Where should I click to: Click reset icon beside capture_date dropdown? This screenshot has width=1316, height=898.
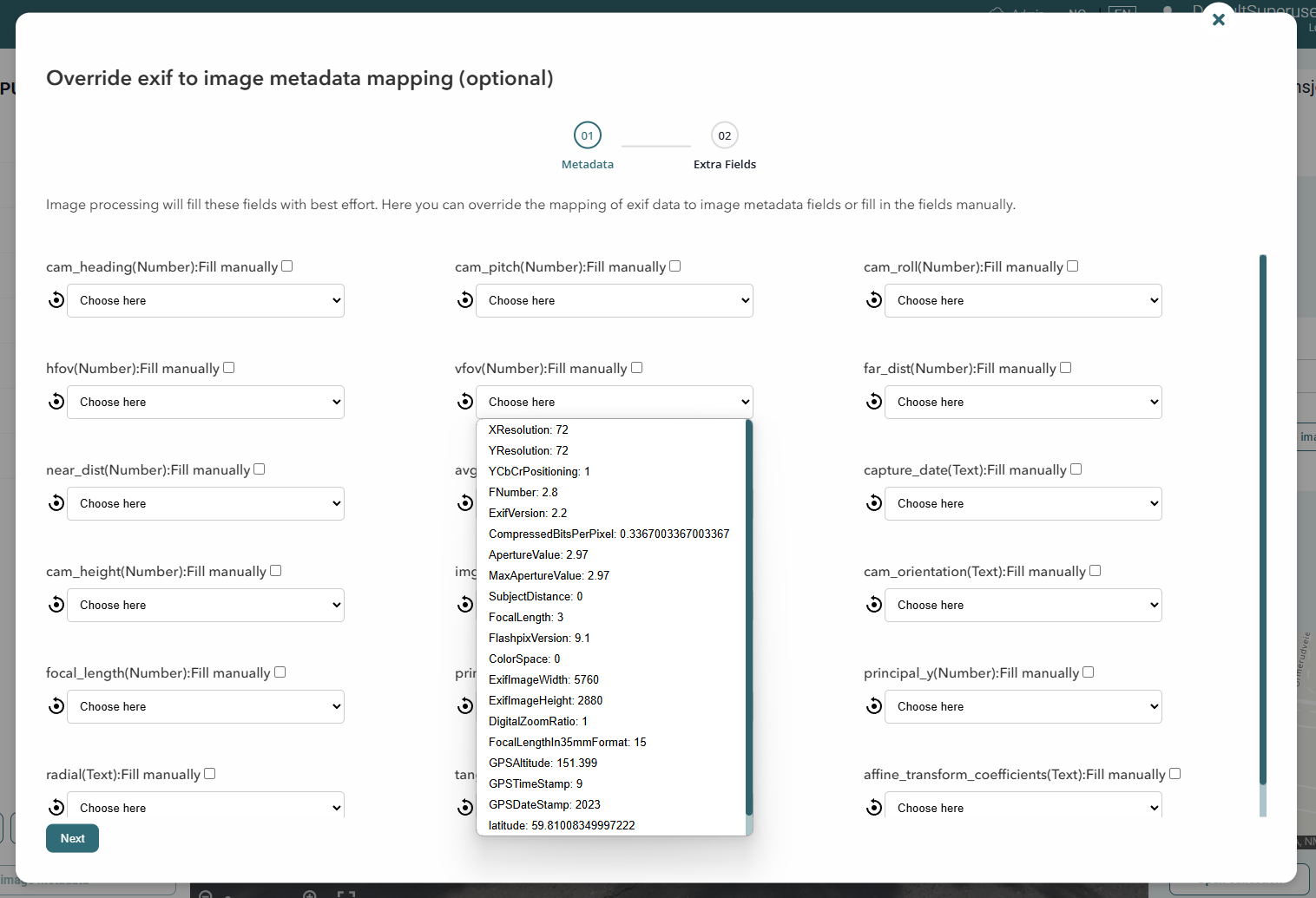click(x=874, y=503)
